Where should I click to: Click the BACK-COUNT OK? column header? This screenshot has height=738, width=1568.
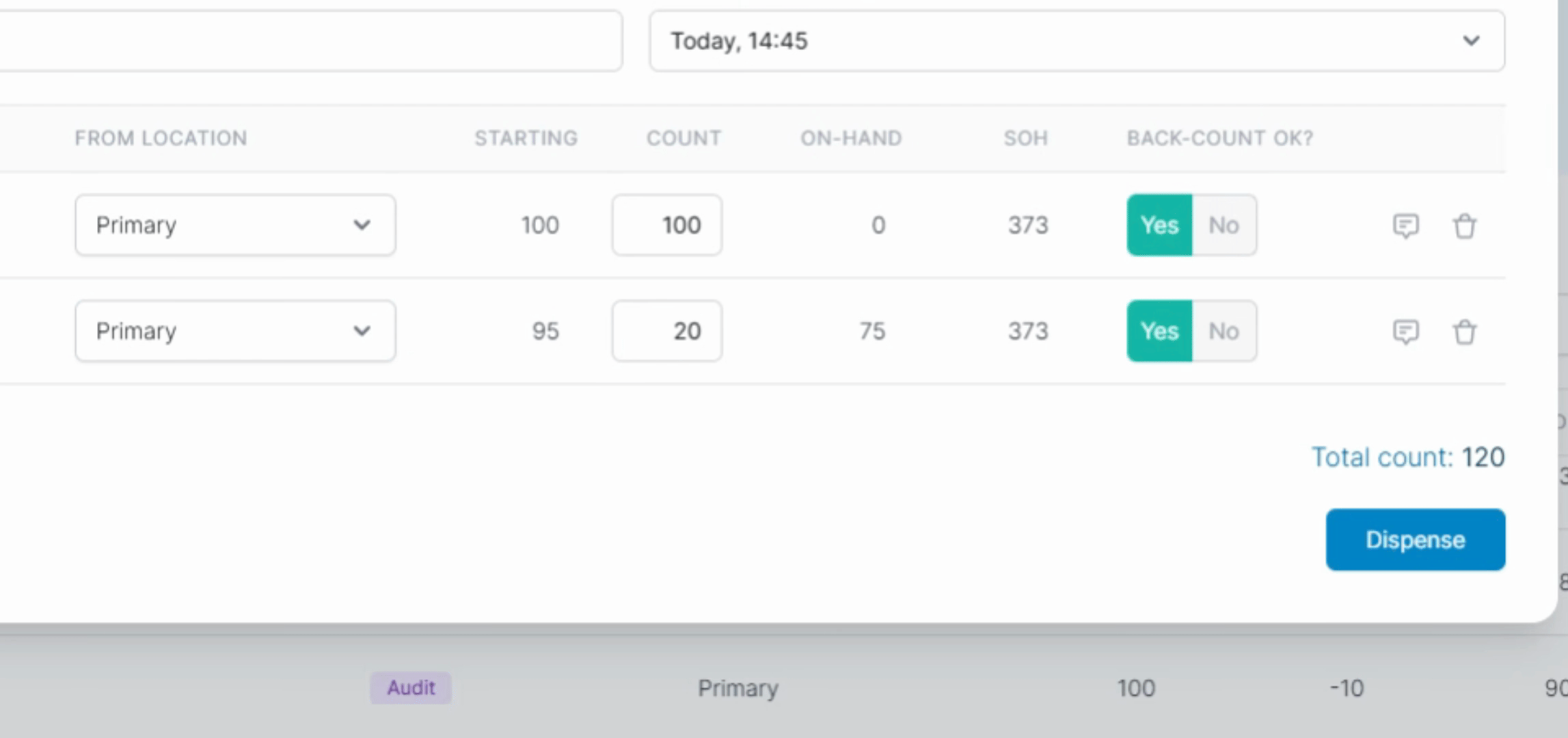1220,138
